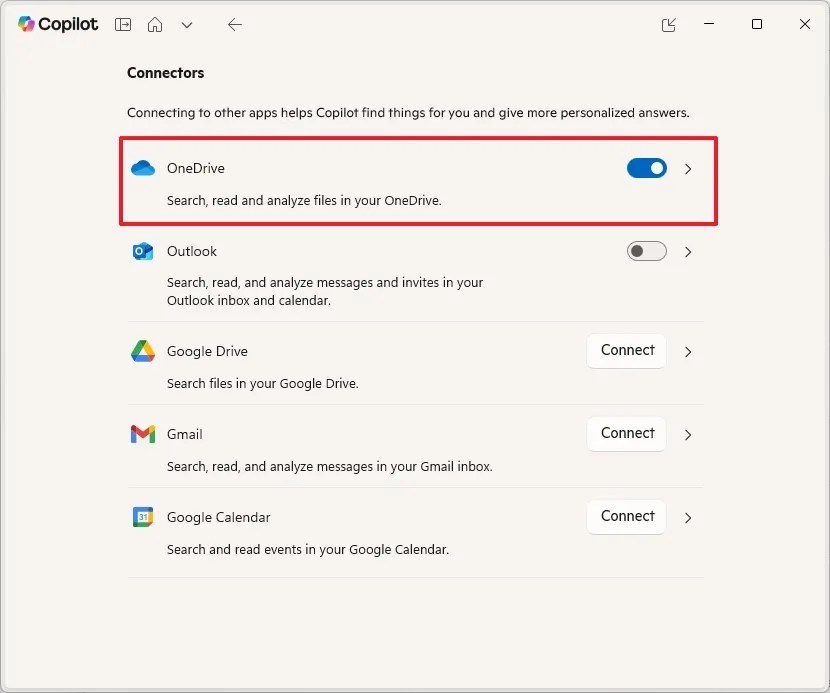Image resolution: width=830 pixels, height=693 pixels.
Task: Open the chat sidebar icon
Action: click(122, 24)
